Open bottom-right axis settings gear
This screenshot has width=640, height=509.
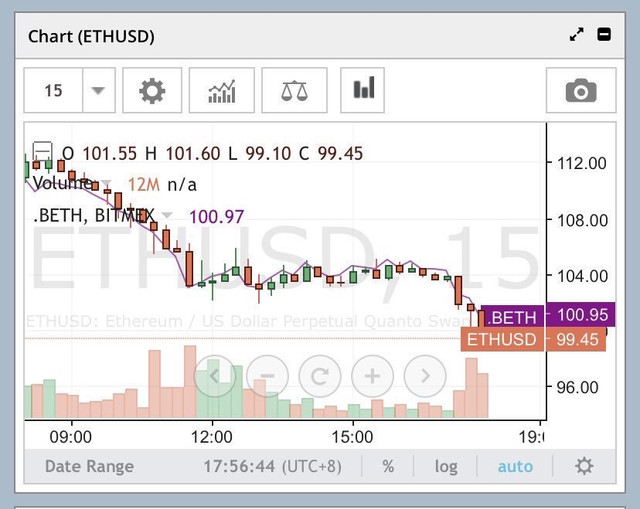[584, 466]
